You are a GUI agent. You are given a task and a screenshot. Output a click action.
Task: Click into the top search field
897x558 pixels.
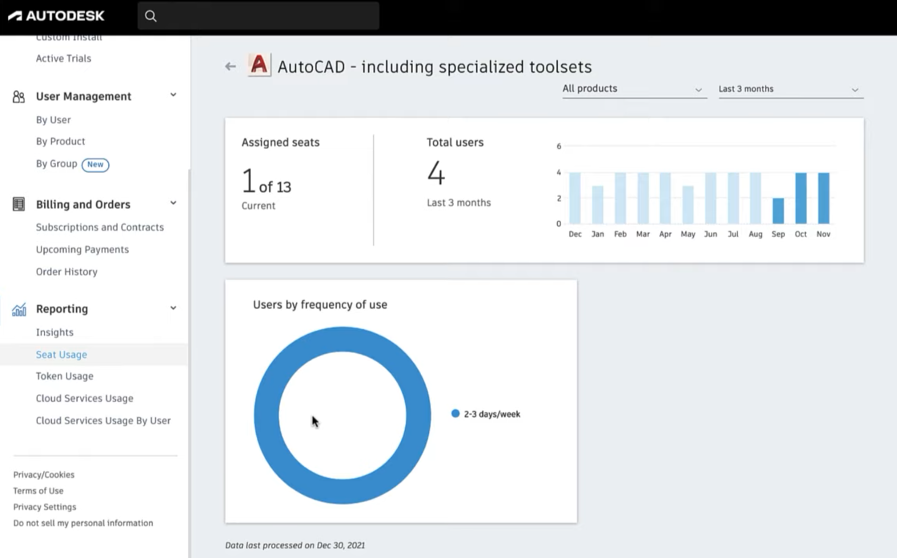coord(258,16)
